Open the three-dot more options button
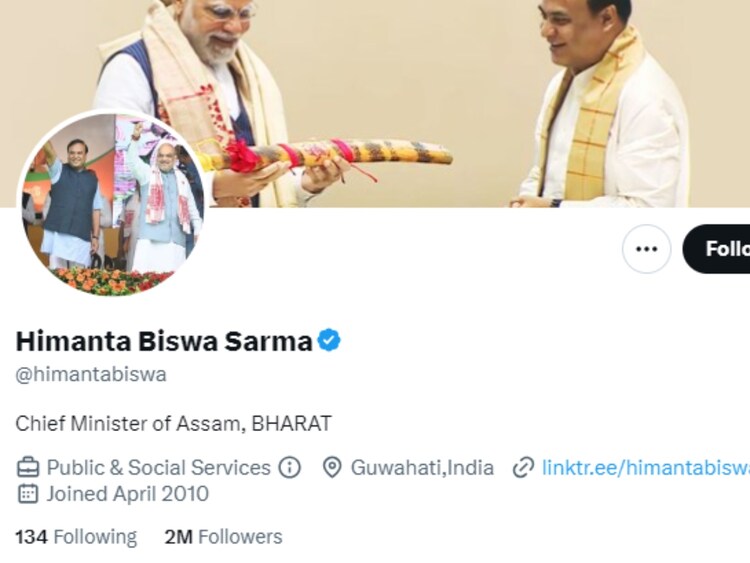 click(x=646, y=249)
